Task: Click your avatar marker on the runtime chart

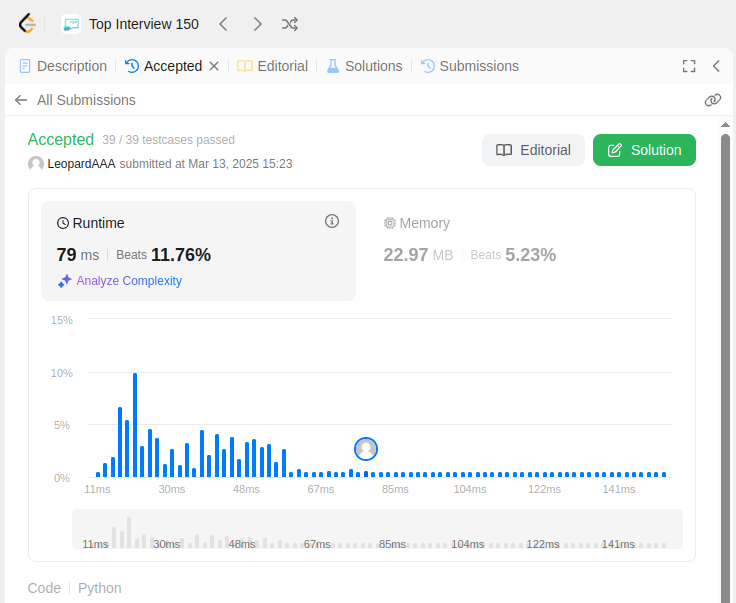Action: 366,449
